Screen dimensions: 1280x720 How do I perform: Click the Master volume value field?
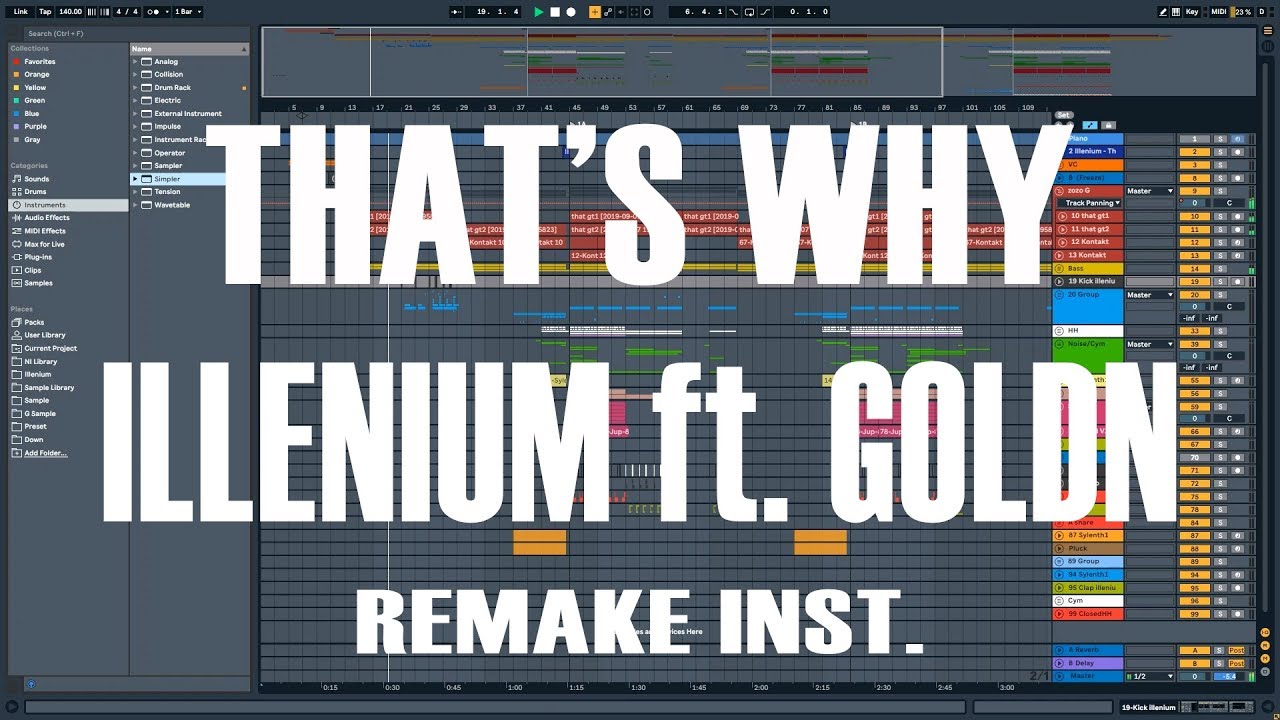1194,676
